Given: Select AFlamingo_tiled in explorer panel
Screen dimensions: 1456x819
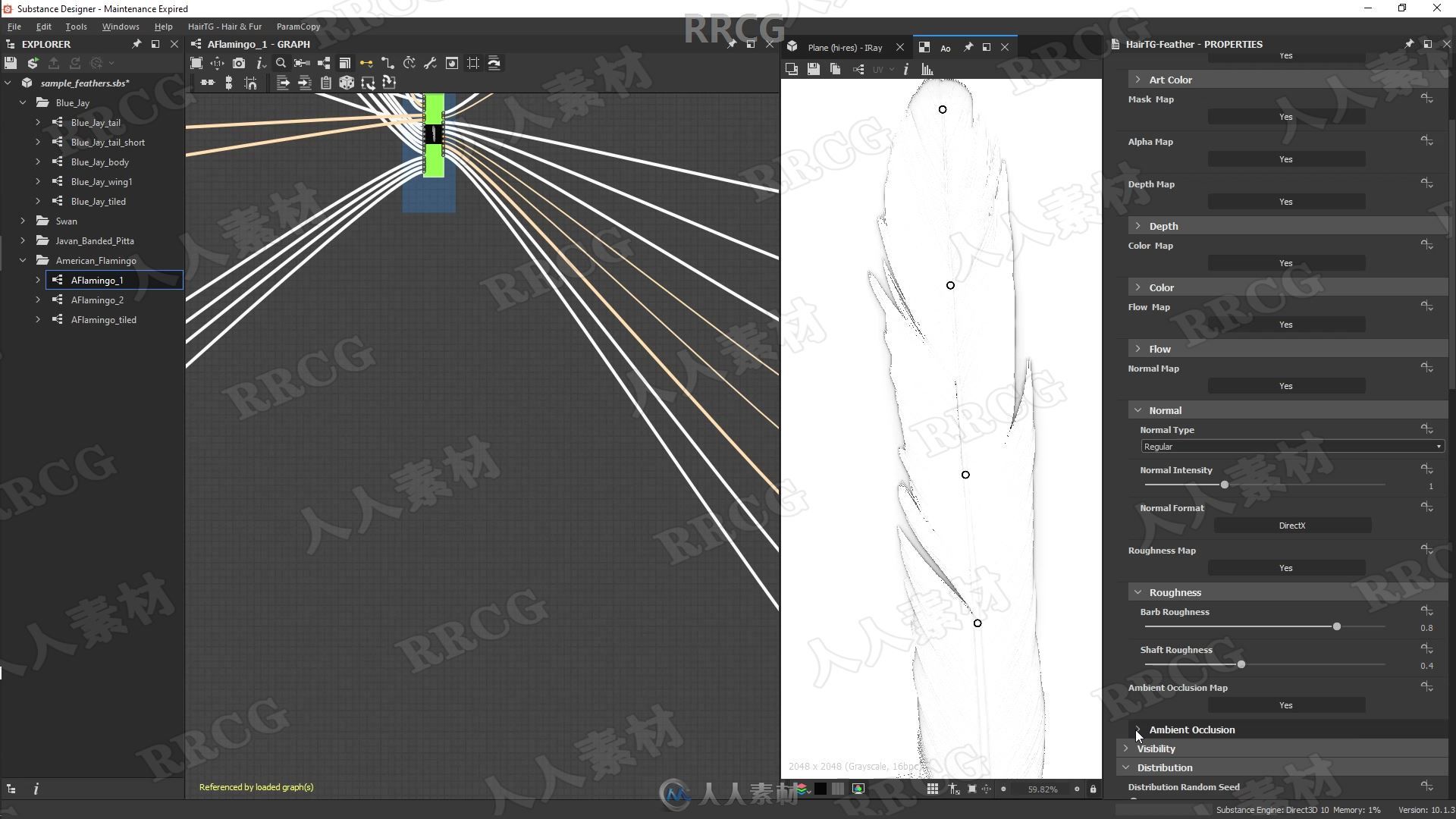Looking at the screenshot, I should click(x=104, y=319).
